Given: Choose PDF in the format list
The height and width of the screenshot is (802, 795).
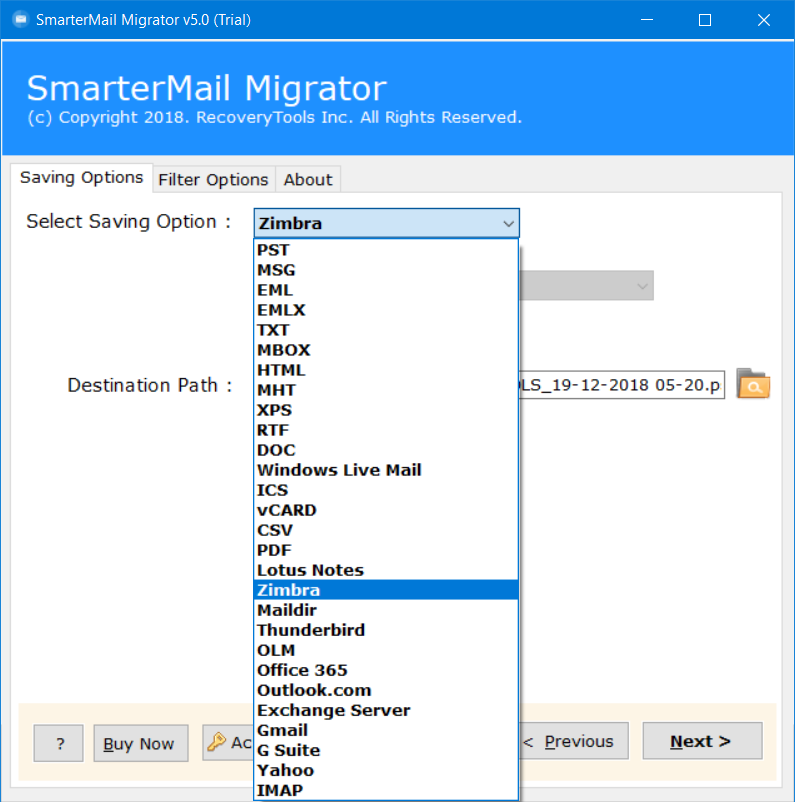Looking at the screenshot, I should click(x=386, y=550).
